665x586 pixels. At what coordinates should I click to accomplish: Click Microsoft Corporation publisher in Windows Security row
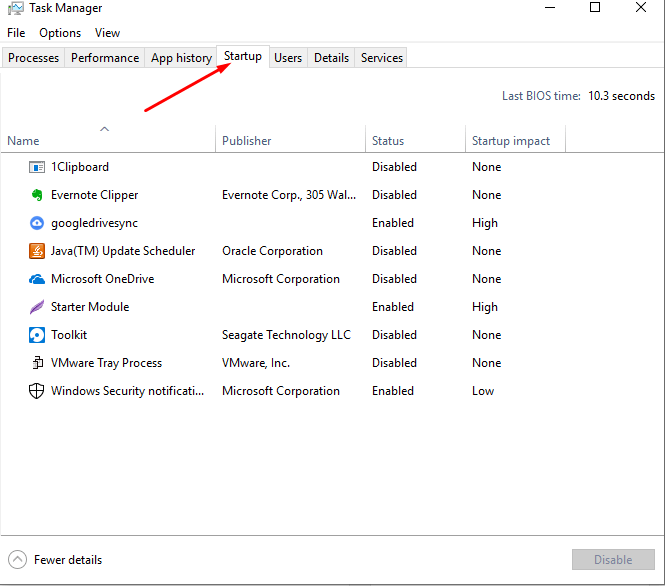(281, 391)
